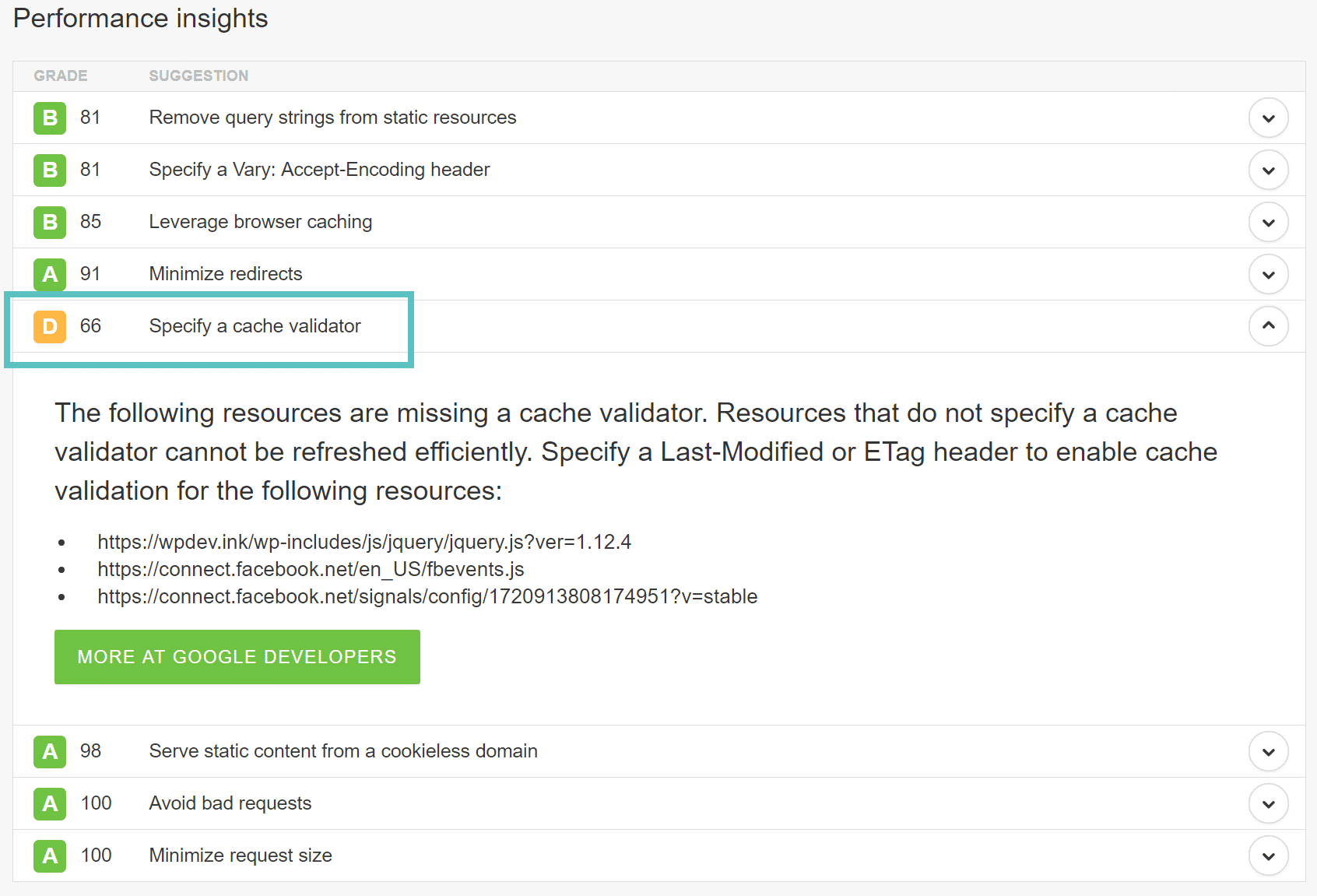Expand the Serve static content suggestion
The image size is (1317, 896).
pyautogui.click(x=1268, y=751)
